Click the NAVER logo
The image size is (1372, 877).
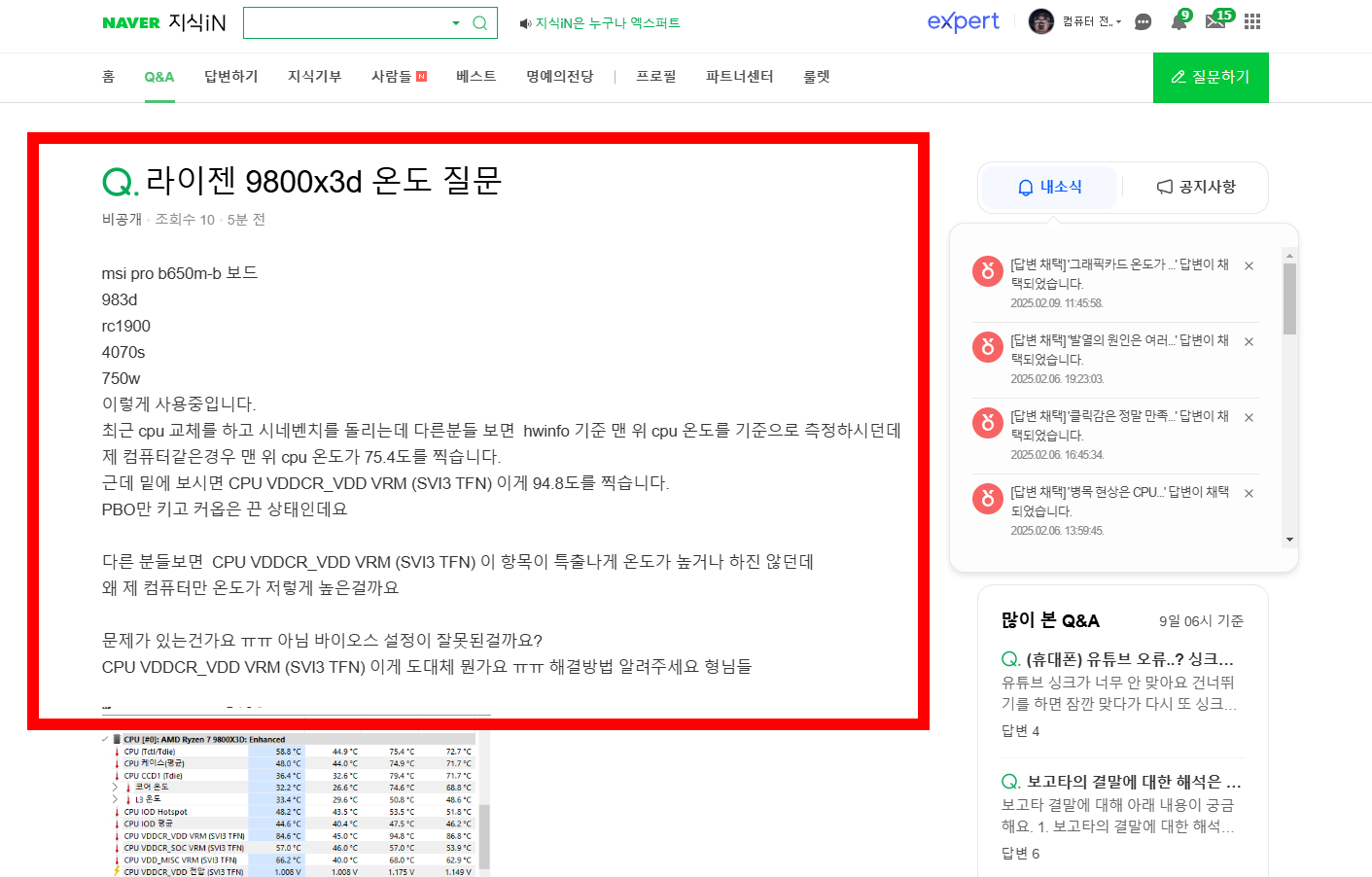point(130,23)
